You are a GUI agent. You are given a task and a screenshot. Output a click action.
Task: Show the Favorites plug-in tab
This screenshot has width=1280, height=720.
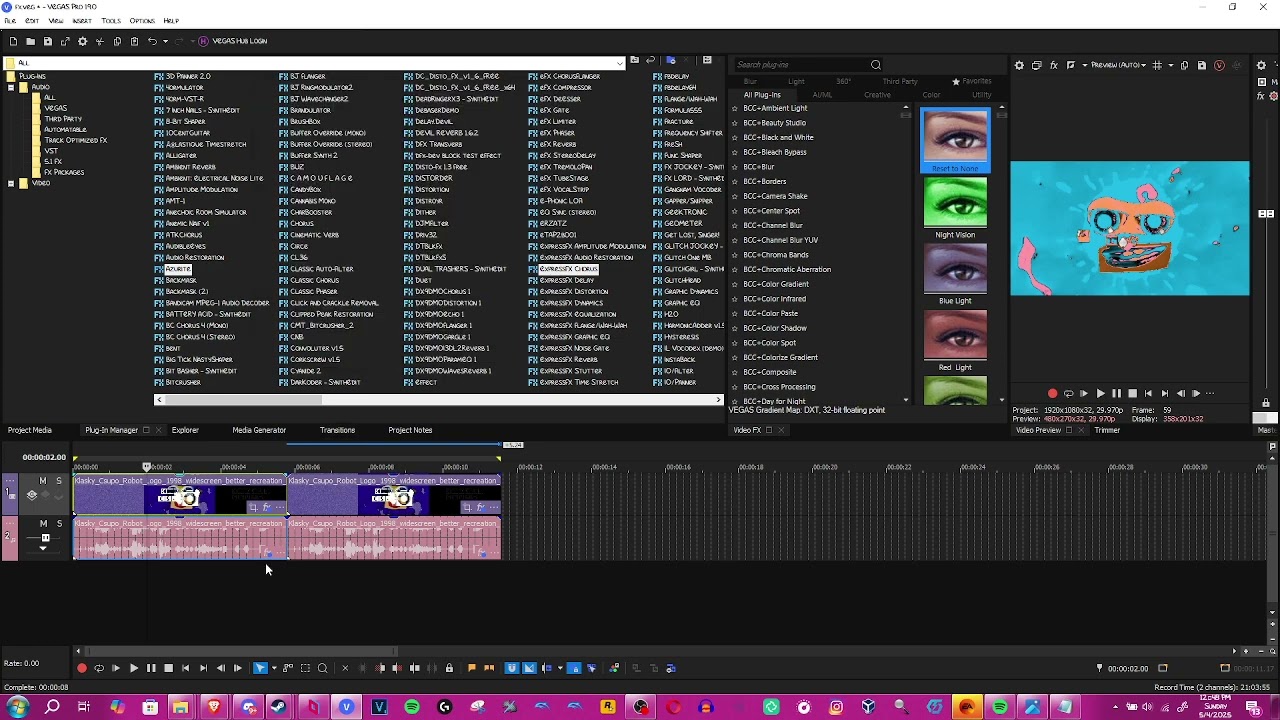coord(971,81)
